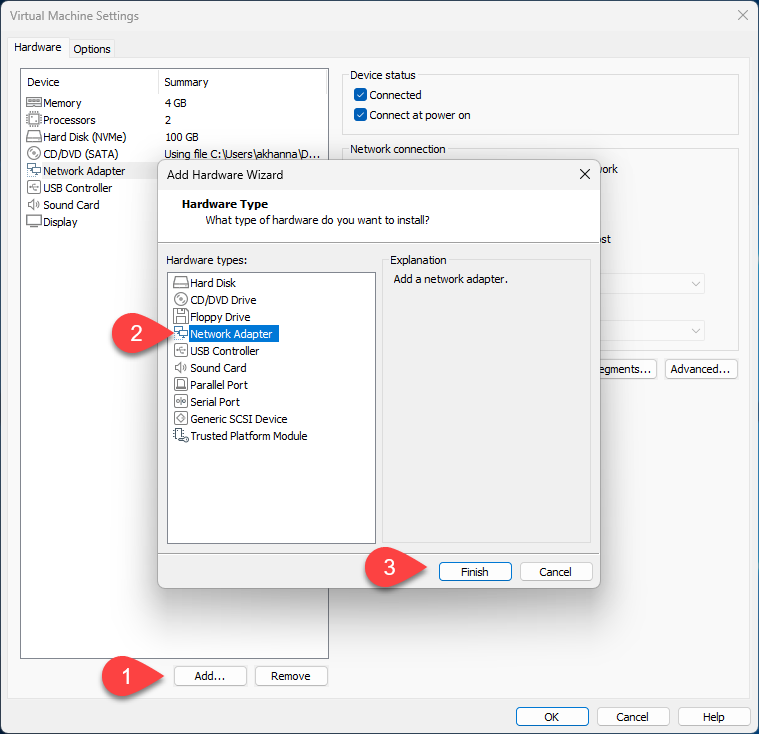
Task: Click Finish in Add Hardware Wizard
Action: [x=475, y=571]
